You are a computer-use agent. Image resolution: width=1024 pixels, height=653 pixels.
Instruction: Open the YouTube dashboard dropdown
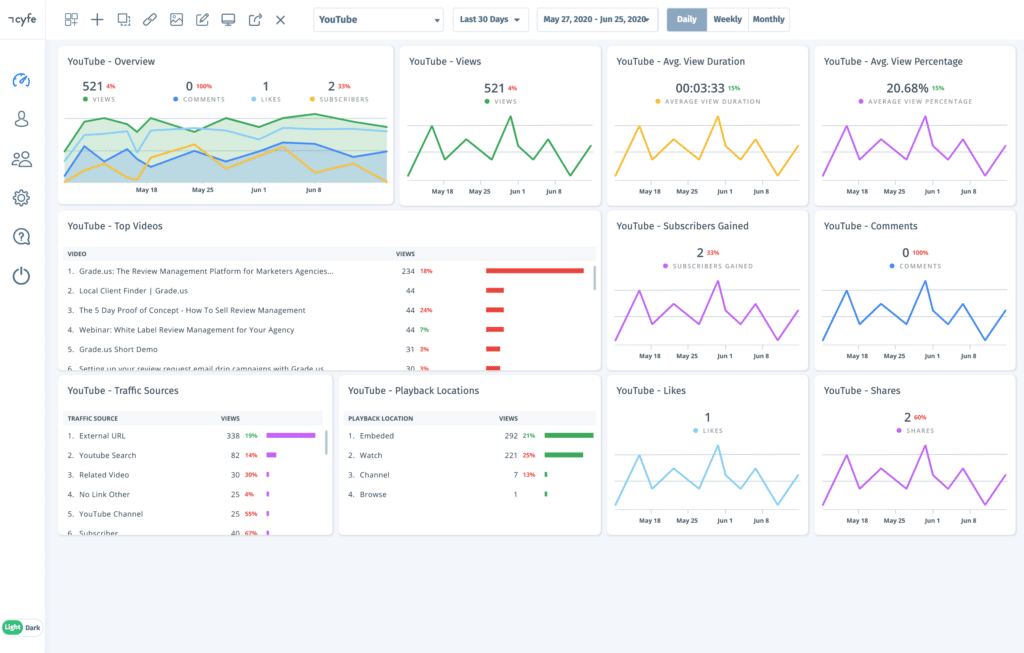[378, 20]
